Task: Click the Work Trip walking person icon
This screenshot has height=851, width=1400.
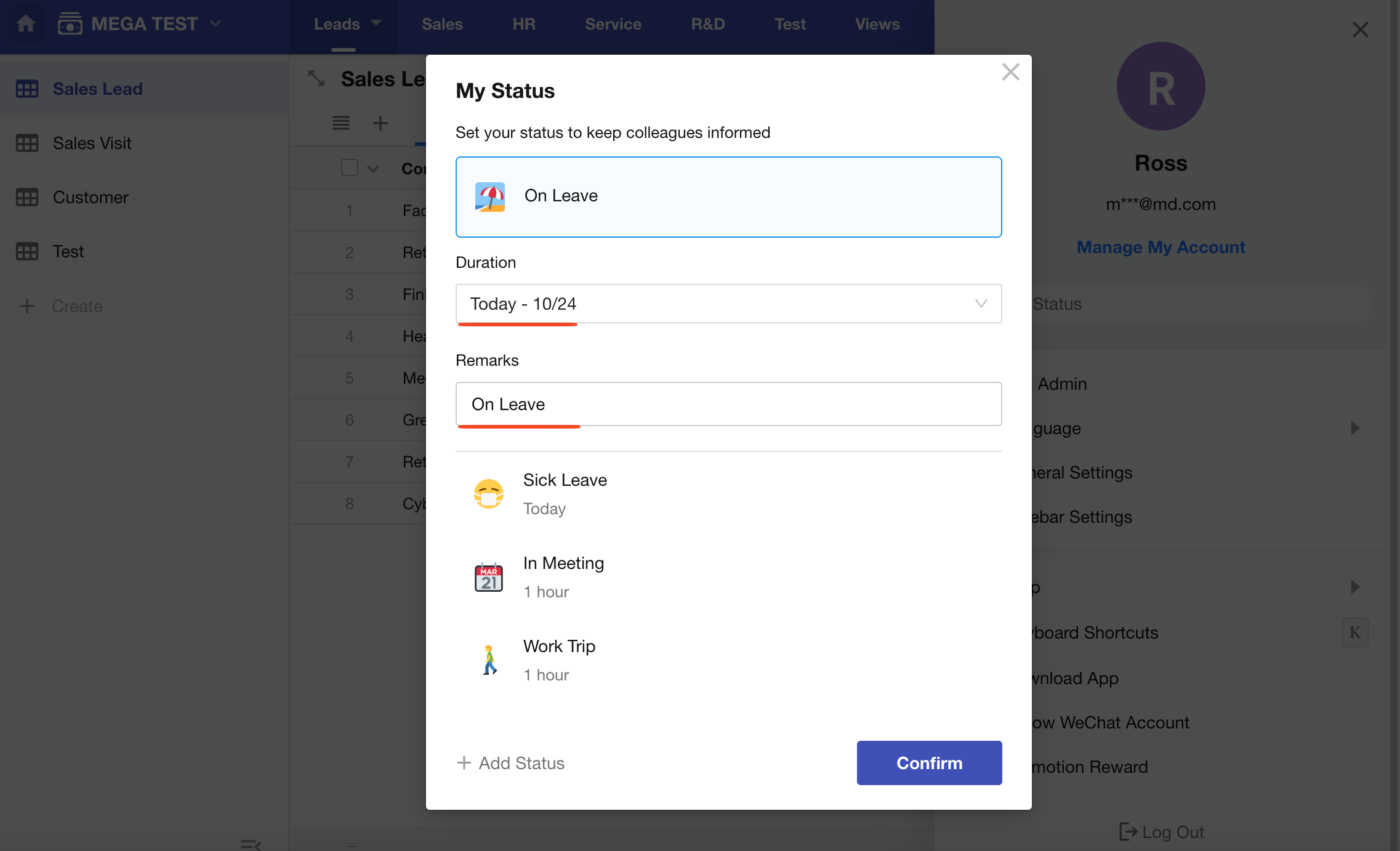Action: [x=489, y=660]
